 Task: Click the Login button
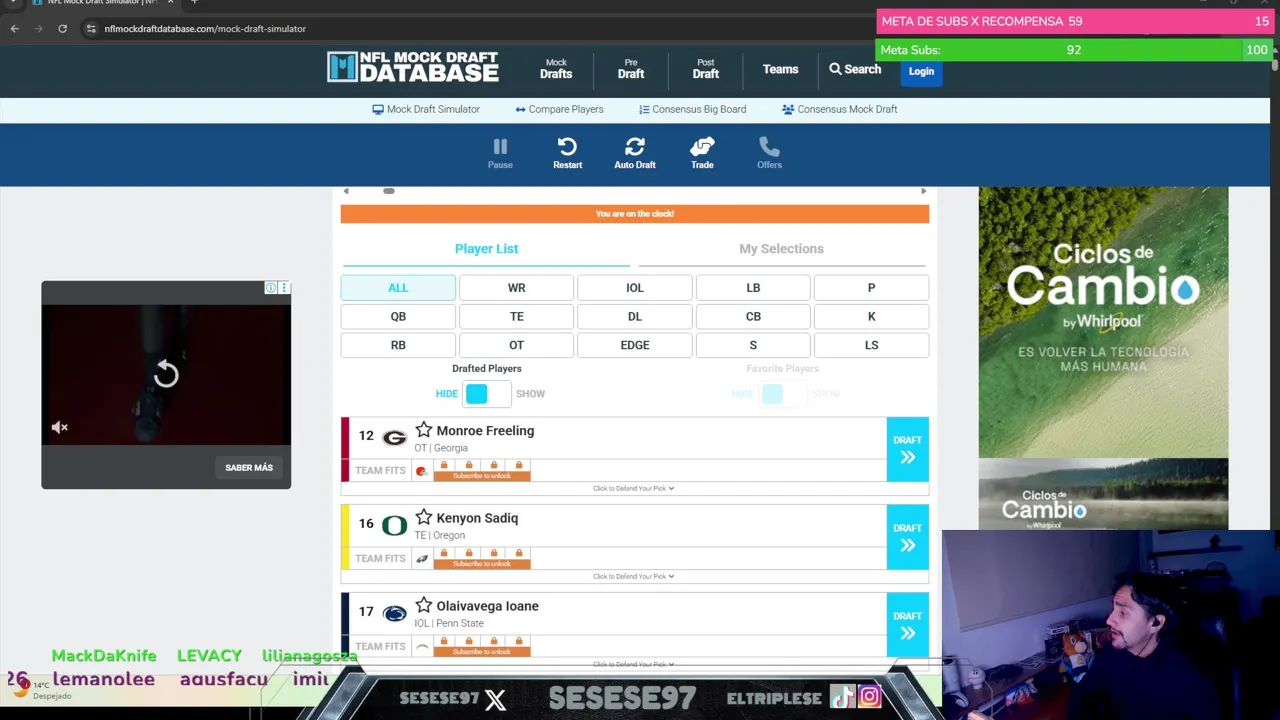point(921,71)
